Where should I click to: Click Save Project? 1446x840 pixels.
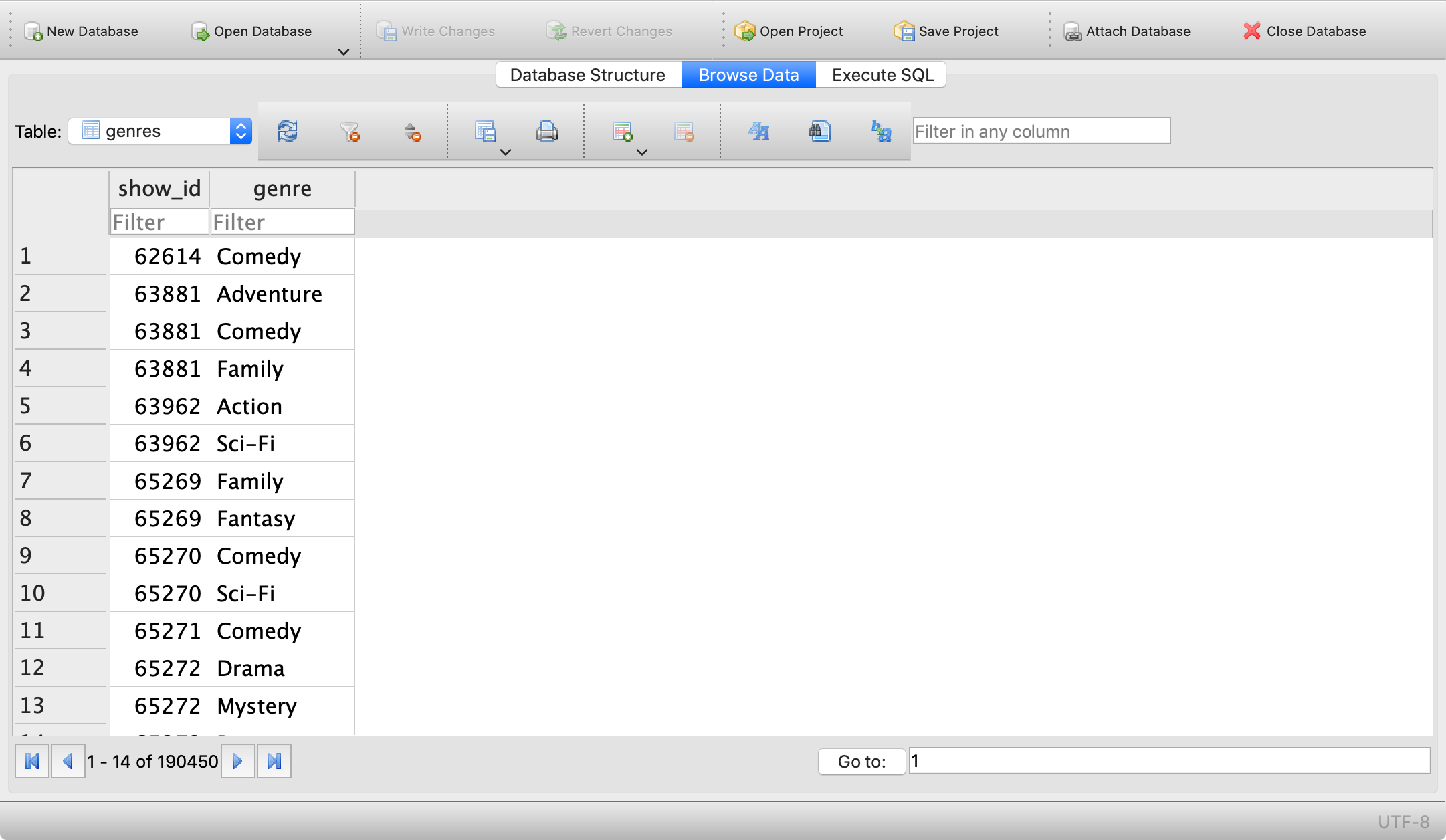tap(945, 31)
